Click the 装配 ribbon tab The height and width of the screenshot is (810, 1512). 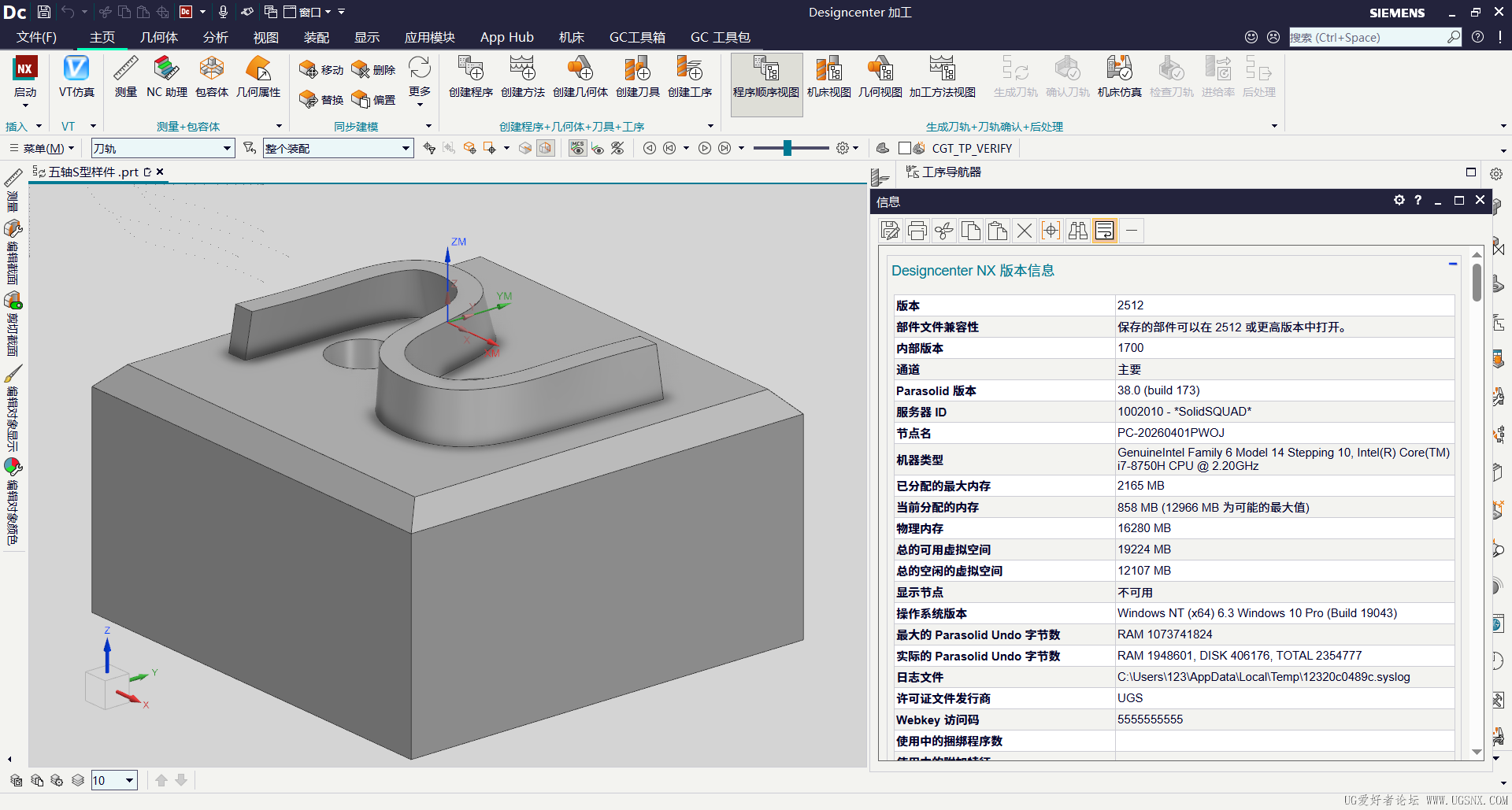point(316,37)
